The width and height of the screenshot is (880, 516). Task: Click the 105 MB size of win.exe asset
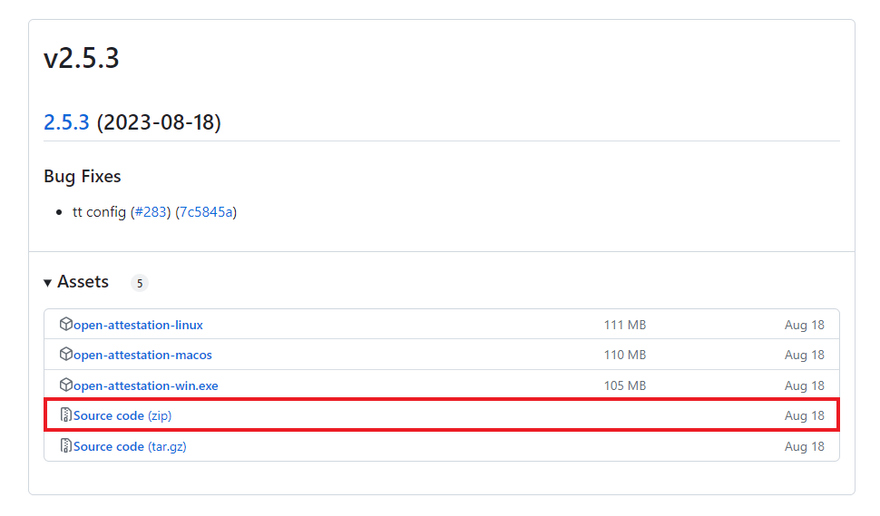pyautogui.click(x=625, y=386)
